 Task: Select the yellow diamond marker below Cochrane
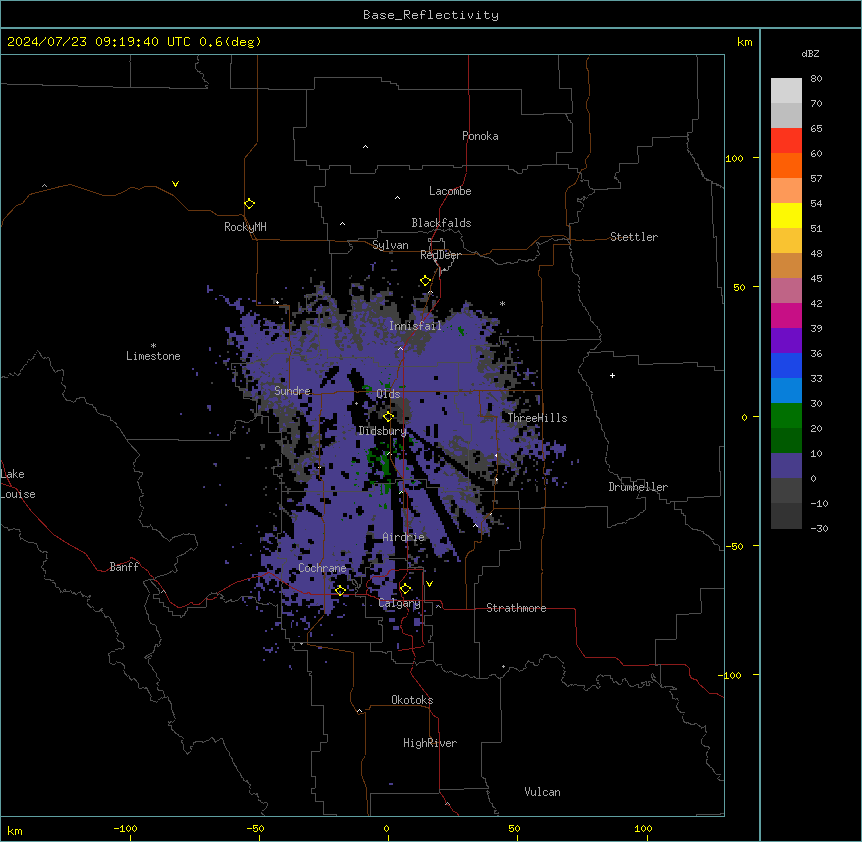[x=340, y=590]
